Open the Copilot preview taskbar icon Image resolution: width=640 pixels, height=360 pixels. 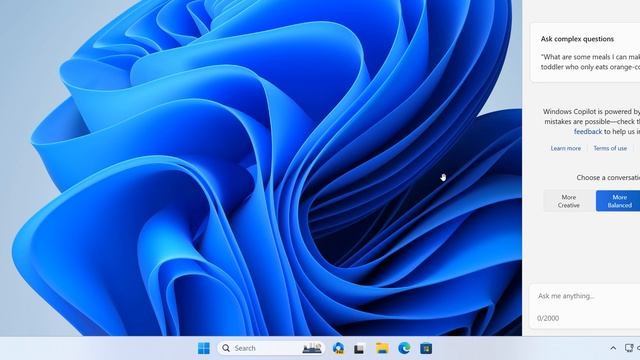pos(338,348)
